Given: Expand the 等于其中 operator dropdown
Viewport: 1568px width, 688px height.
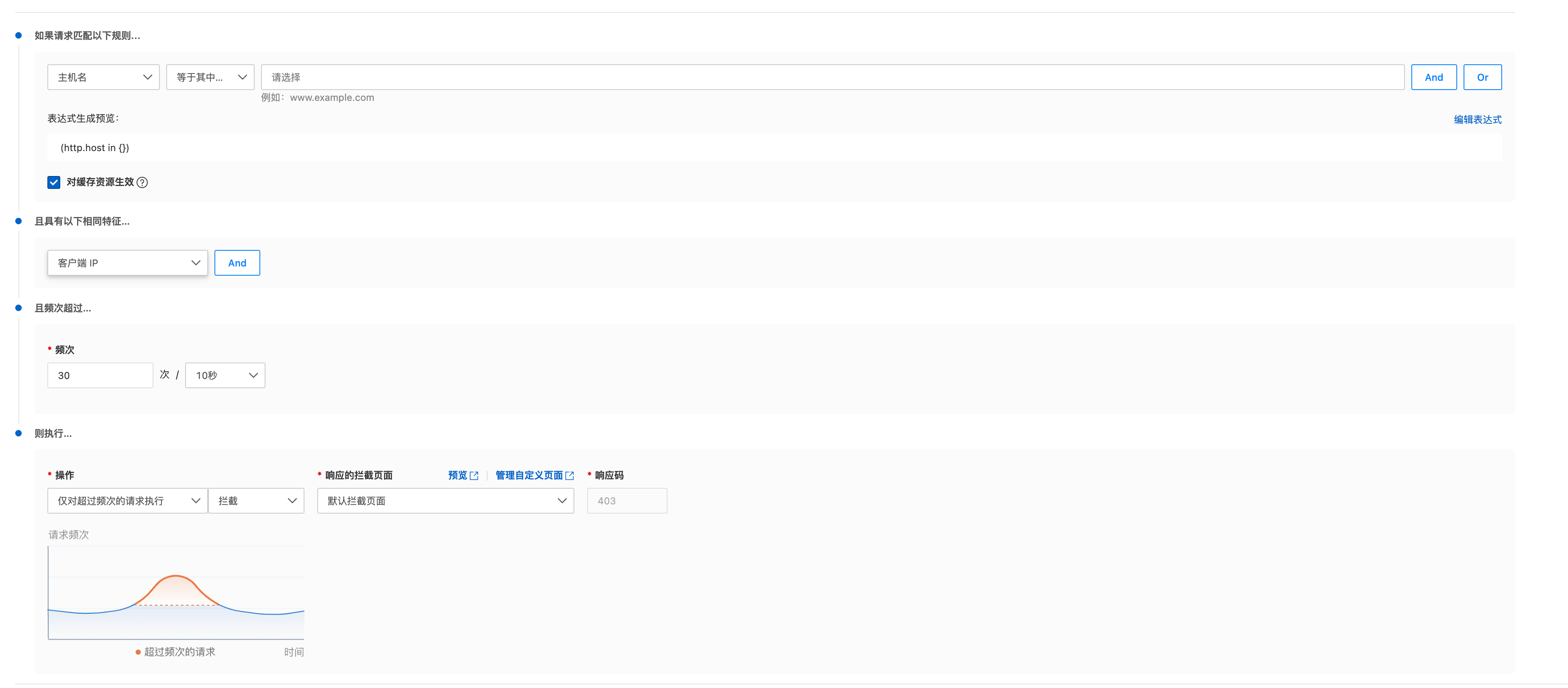Looking at the screenshot, I should click(210, 77).
